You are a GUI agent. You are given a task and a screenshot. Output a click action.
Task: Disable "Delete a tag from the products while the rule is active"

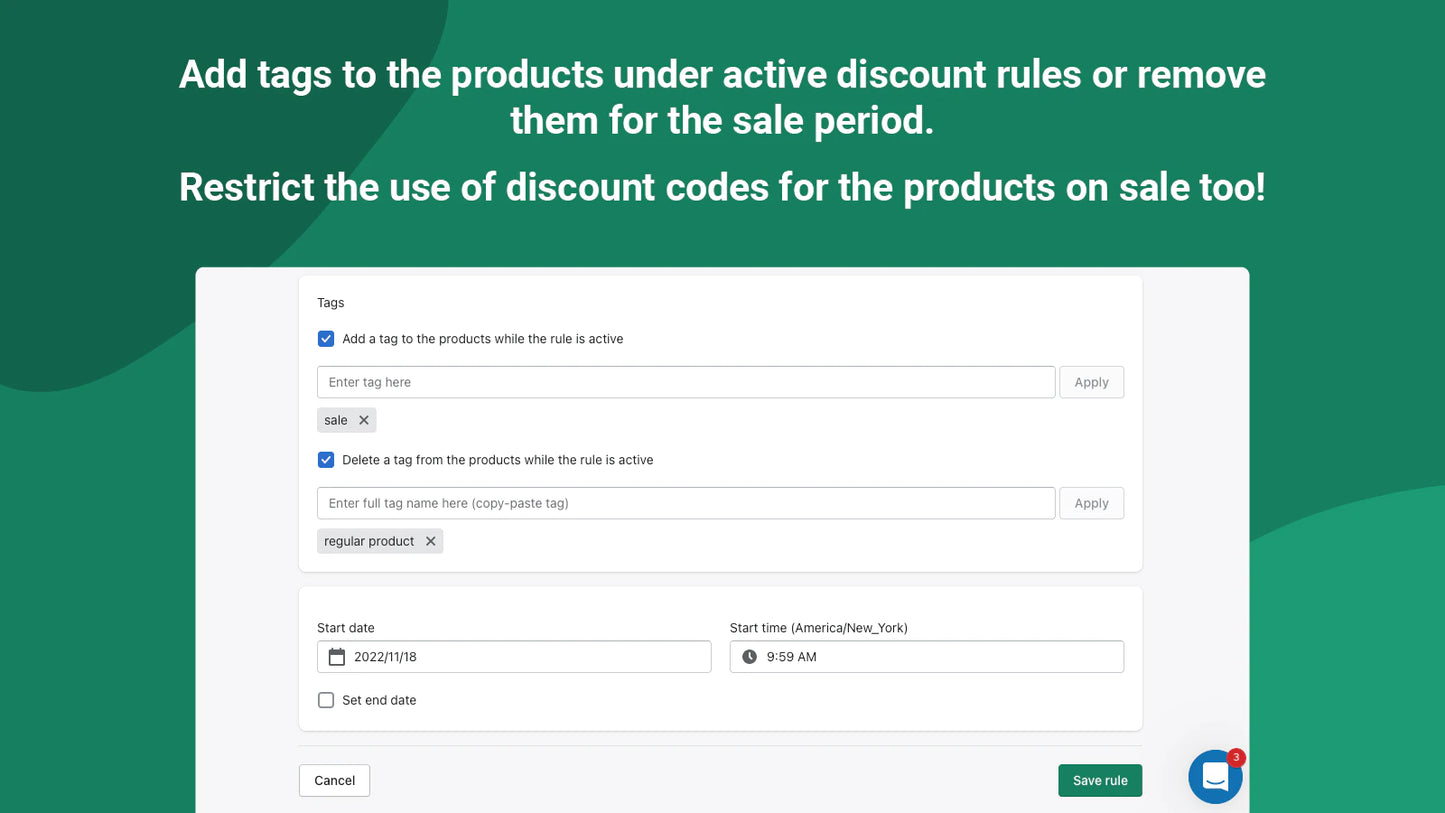(x=325, y=460)
